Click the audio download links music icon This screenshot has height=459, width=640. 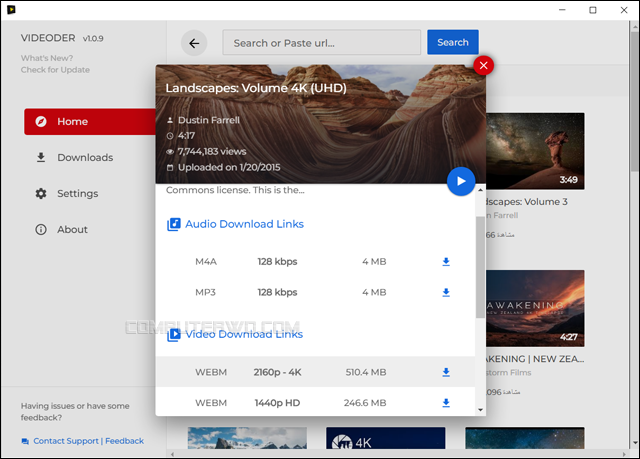173,224
